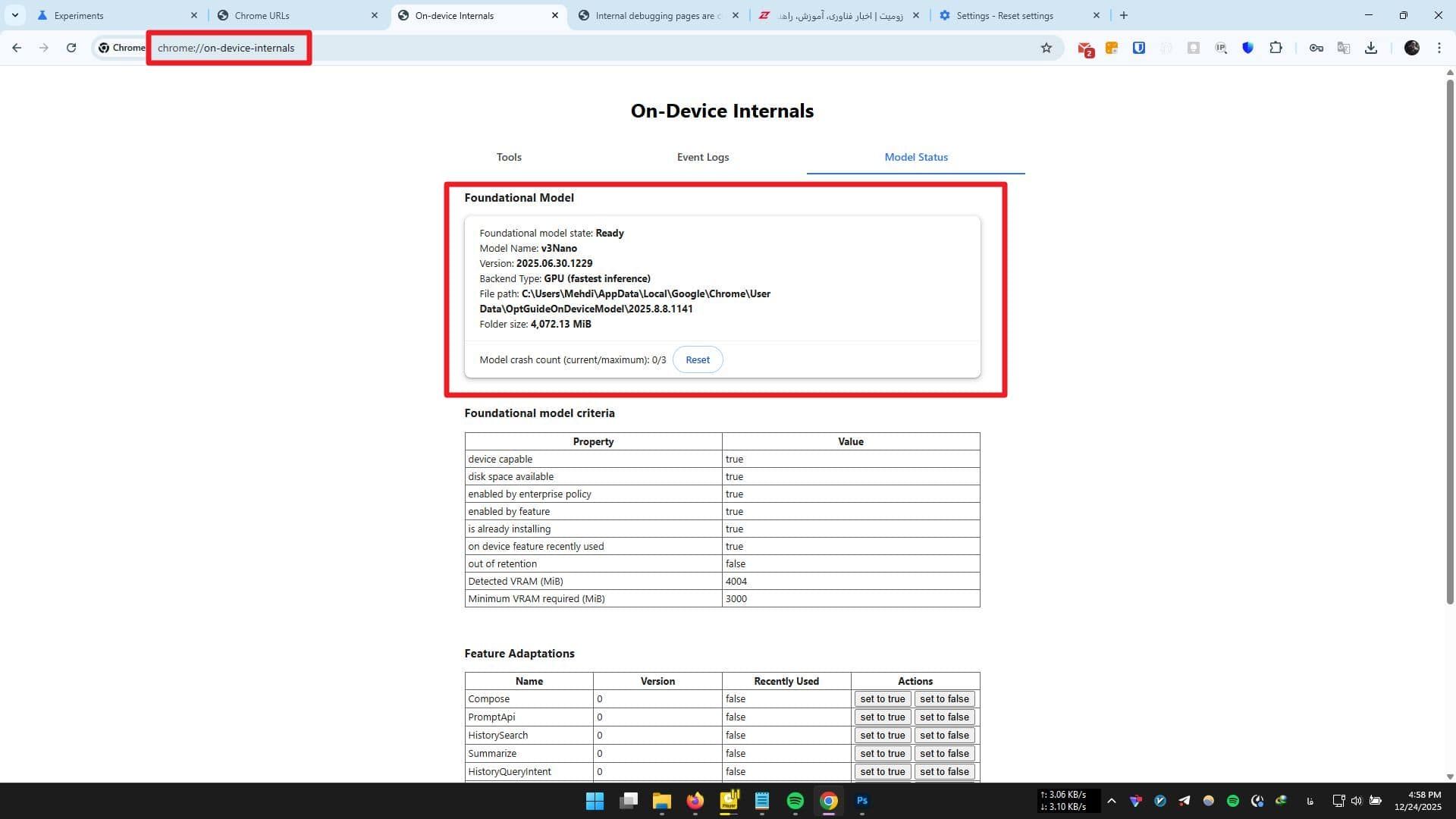Open the Bitwarden extension icon
Image resolution: width=1456 pixels, height=819 pixels.
(x=1138, y=48)
